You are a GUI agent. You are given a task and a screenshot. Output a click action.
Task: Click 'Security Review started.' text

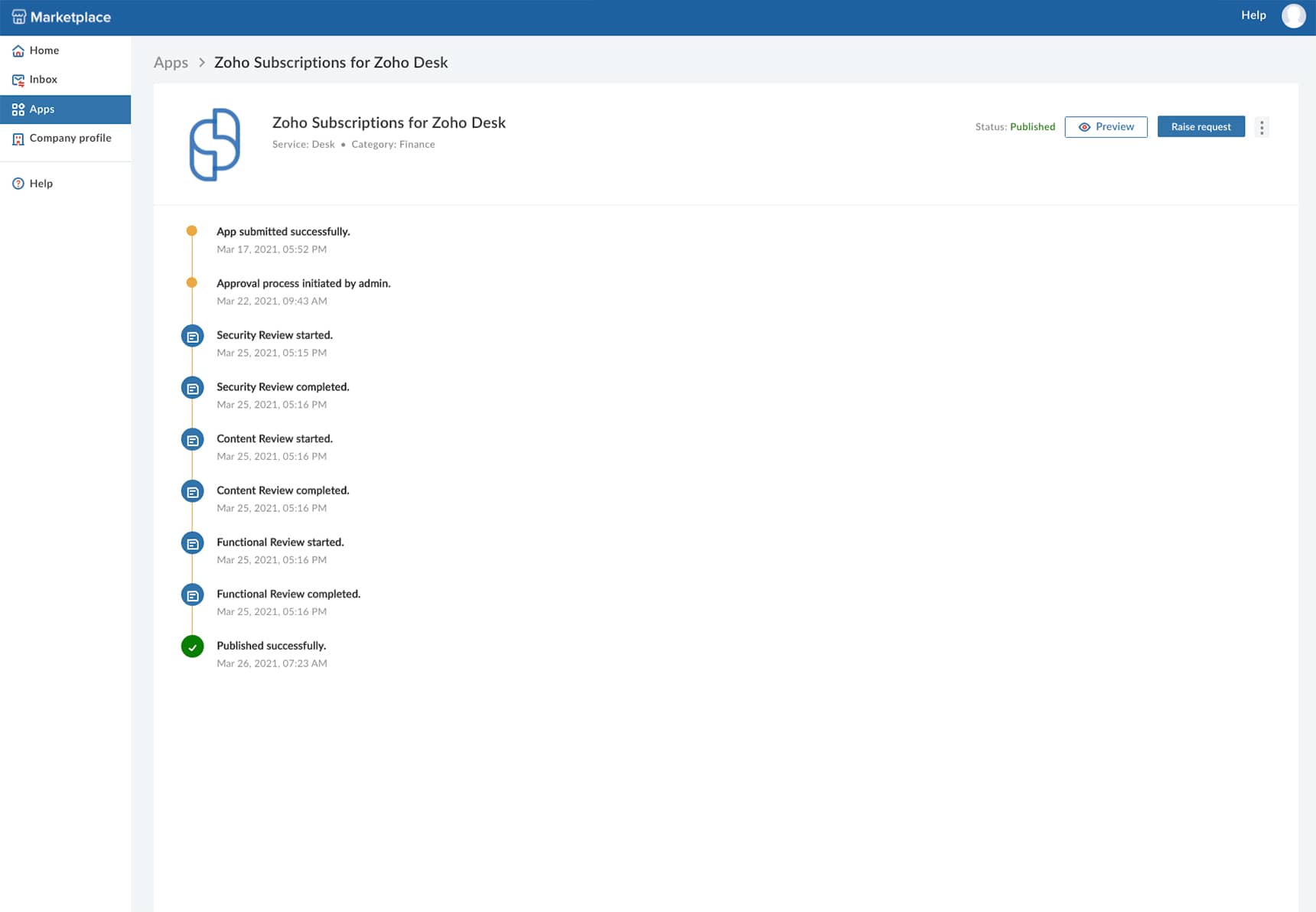click(275, 335)
